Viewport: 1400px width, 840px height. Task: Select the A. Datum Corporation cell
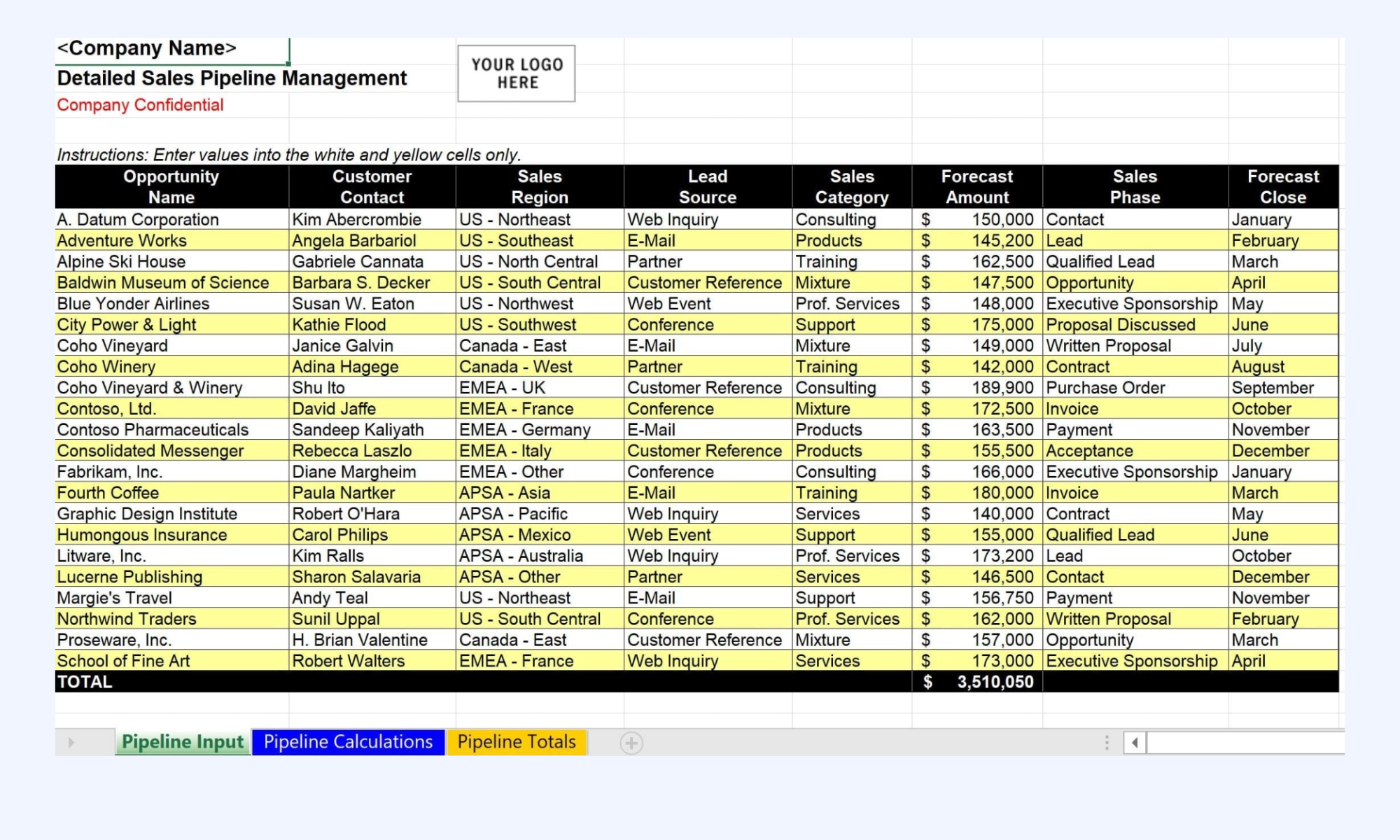pos(171,219)
